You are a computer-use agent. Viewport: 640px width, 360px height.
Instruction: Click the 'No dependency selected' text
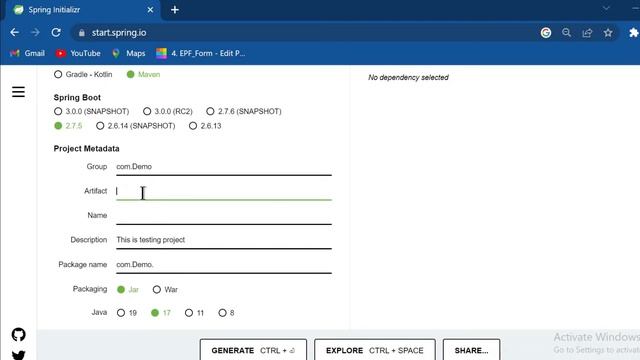pos(408,78)
